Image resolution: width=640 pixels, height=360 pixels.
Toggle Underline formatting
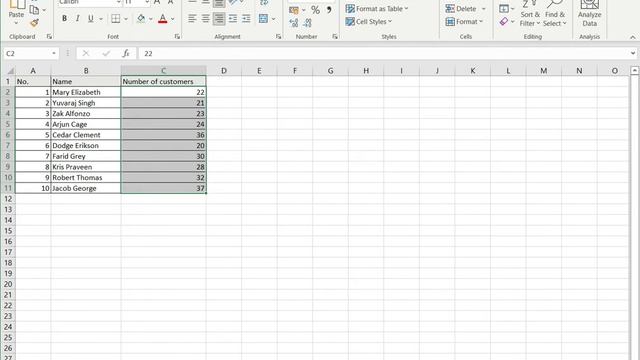tap(91, 19)
